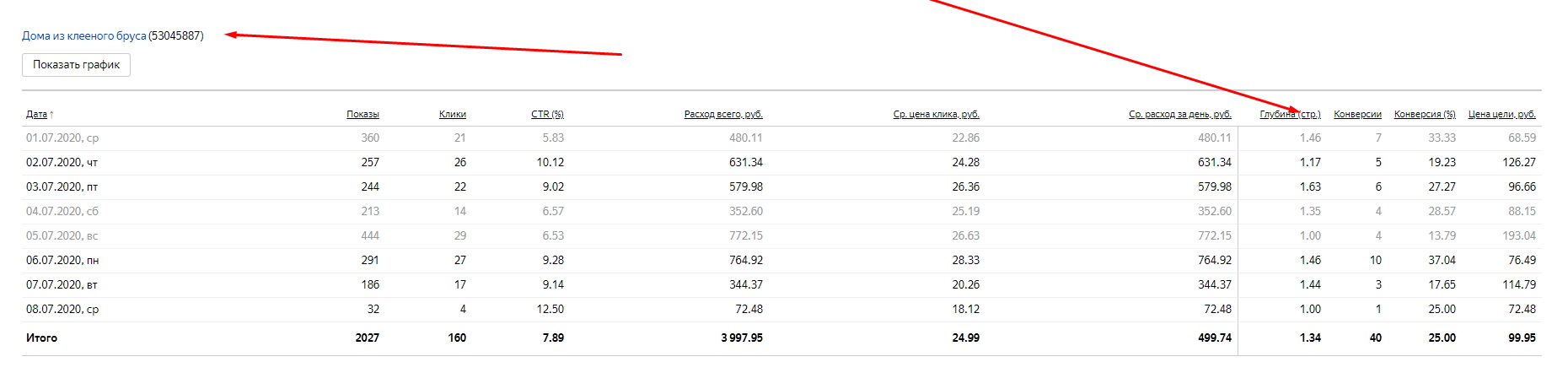Image resolution: width=1568 pixels, height=389 pixels.
Task: Sort by CTR (%) column header
Action: click(547, 114)
